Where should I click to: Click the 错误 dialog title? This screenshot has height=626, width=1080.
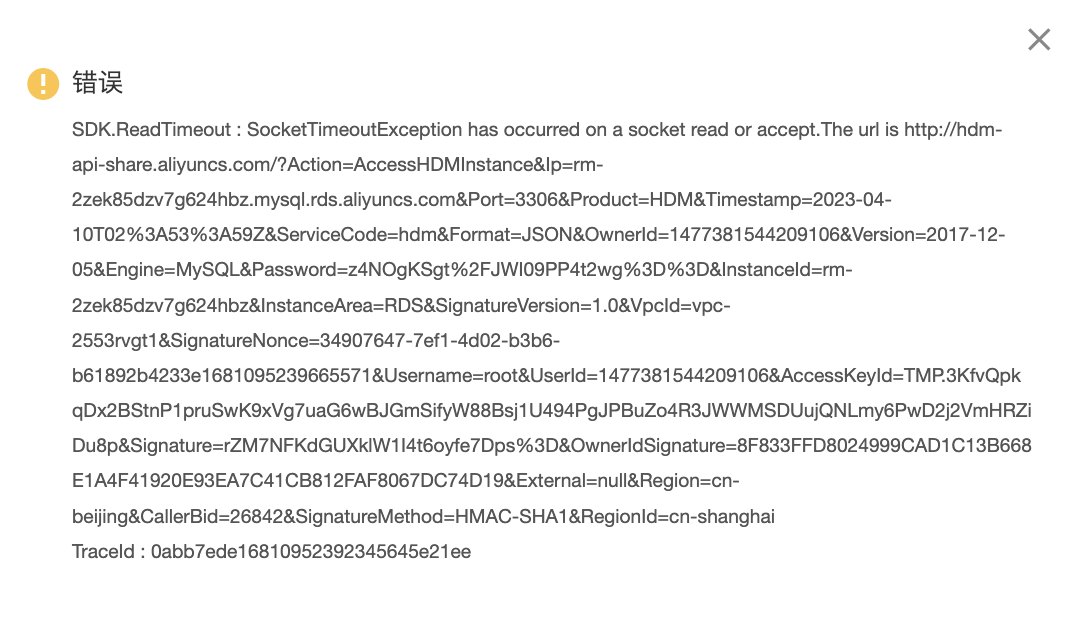[x=98, y=83]
